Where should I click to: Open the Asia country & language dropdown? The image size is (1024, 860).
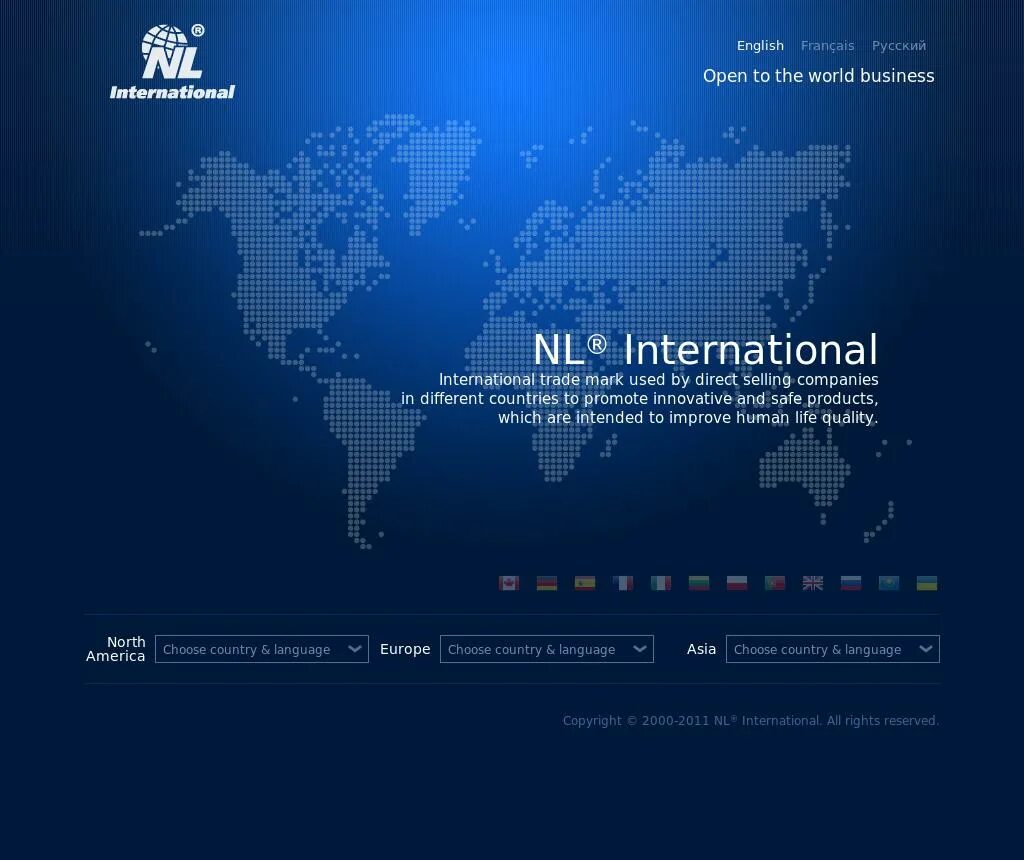pyautogui.click(x=833, y=649)
